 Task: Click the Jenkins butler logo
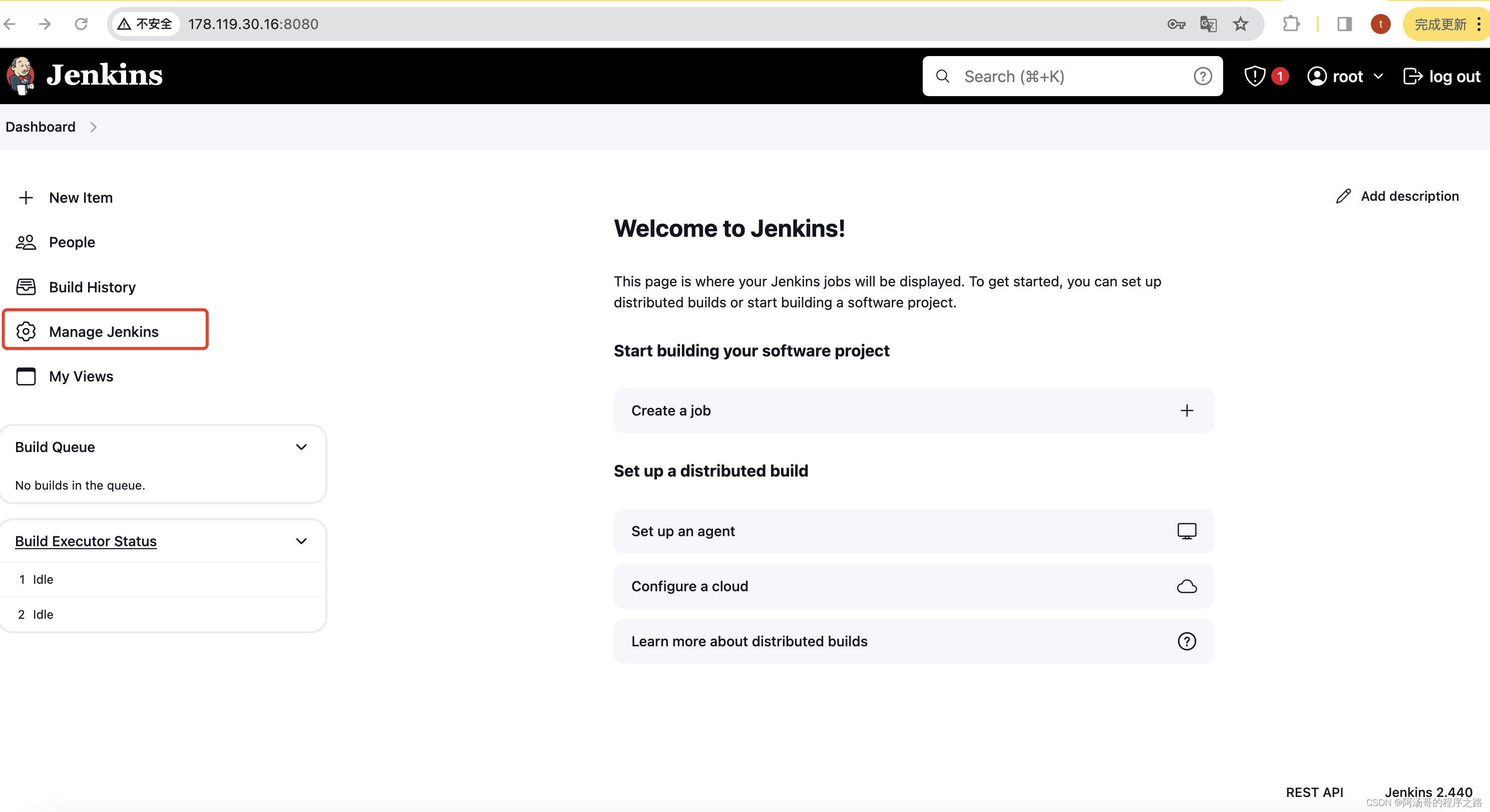pos(21,76)
